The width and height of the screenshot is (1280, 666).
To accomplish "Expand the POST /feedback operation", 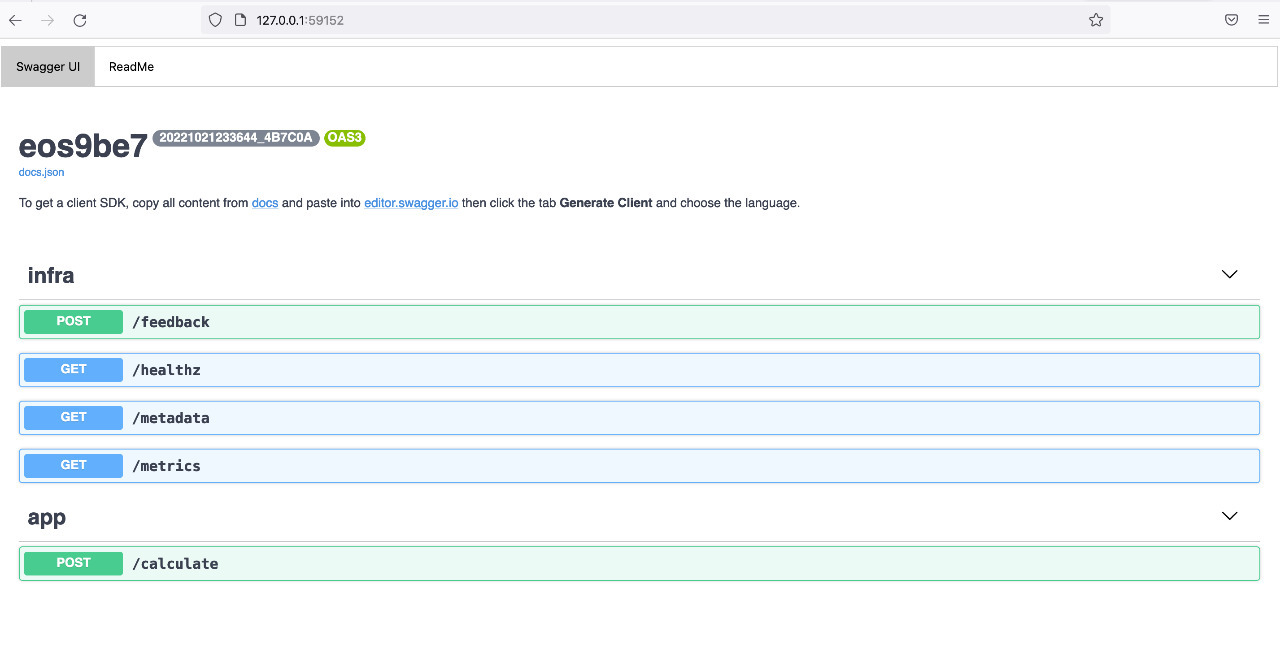I will click(x=640, y=321).
